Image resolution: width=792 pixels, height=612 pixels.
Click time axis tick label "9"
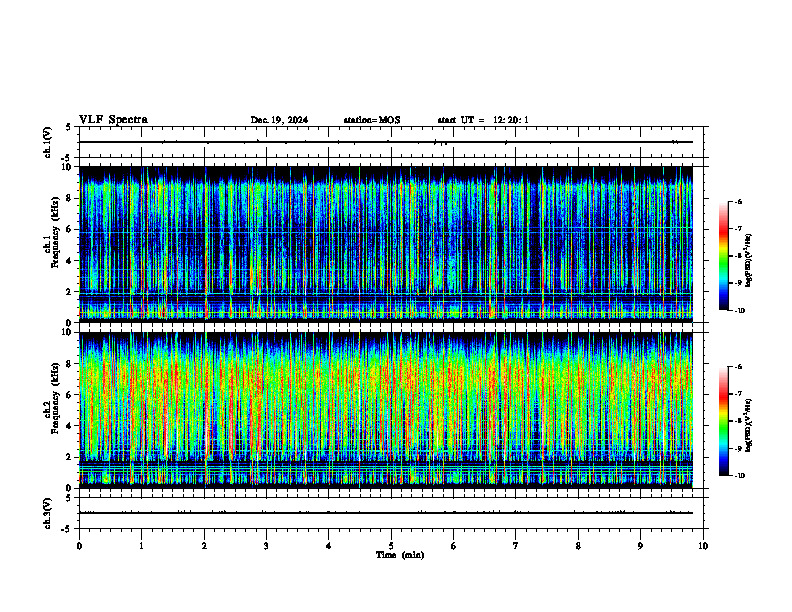[640, 546]
